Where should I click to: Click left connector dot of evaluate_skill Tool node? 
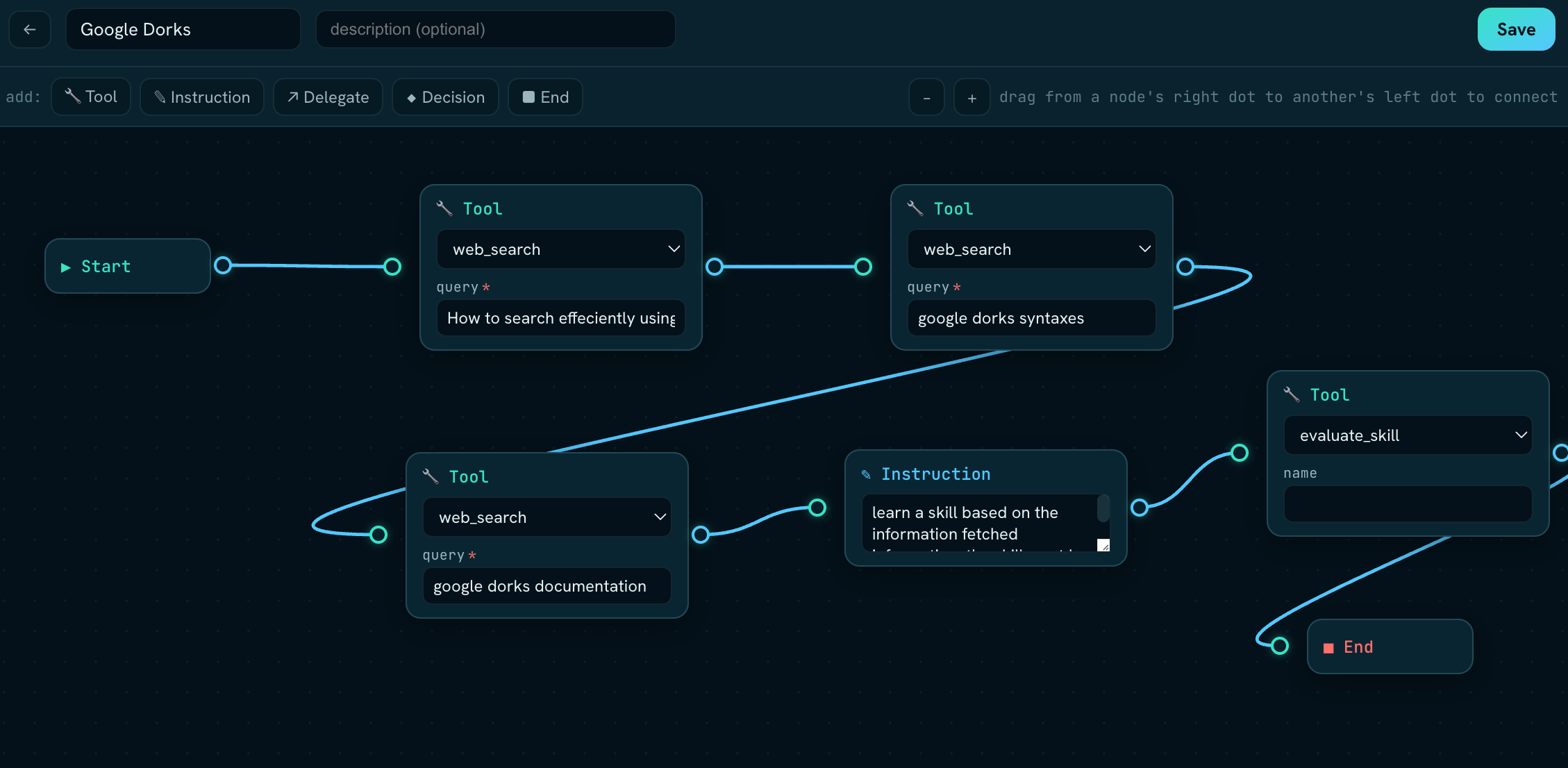(x=1240, y=453)
